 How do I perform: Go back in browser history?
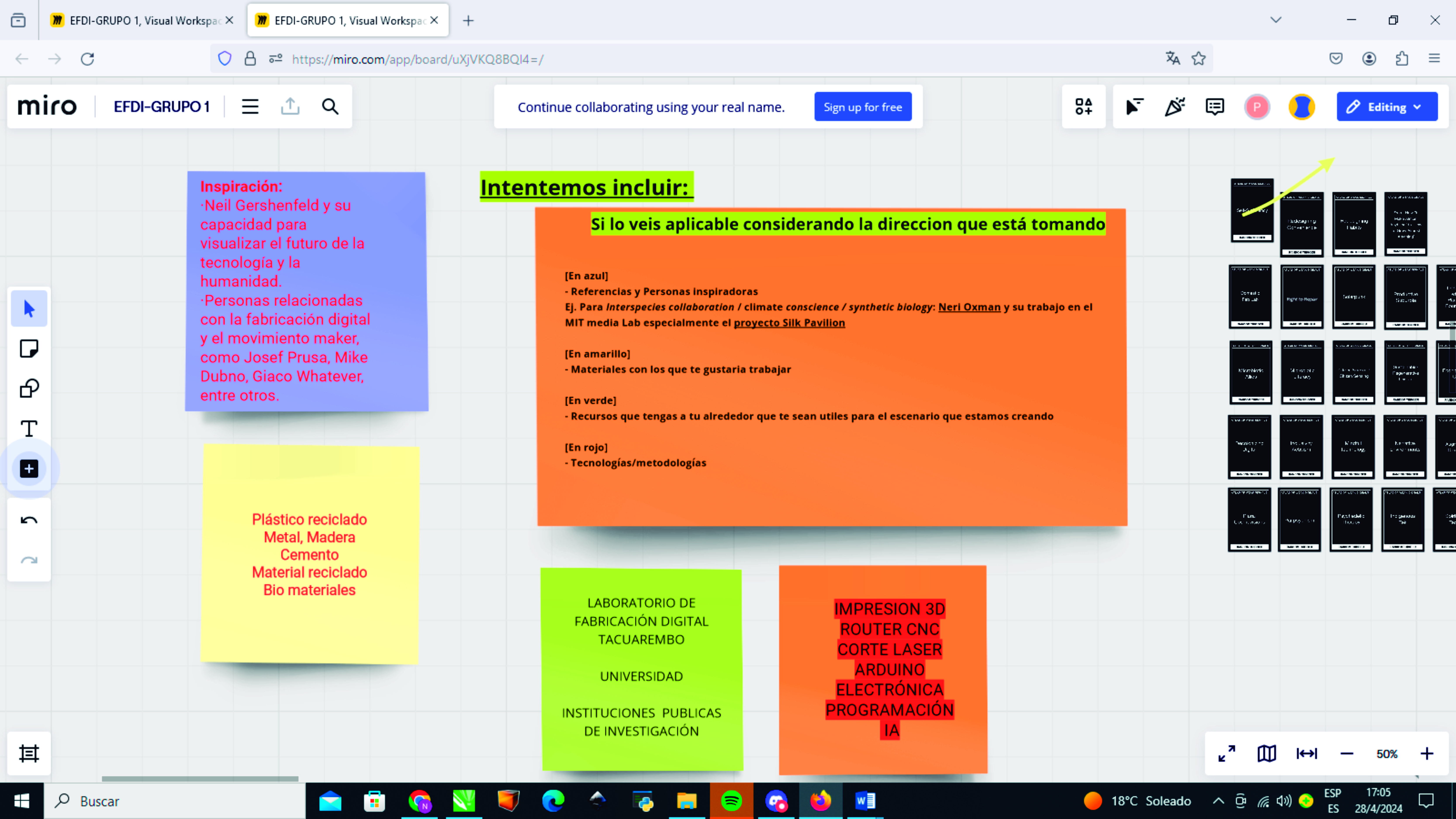click(21, 59)
